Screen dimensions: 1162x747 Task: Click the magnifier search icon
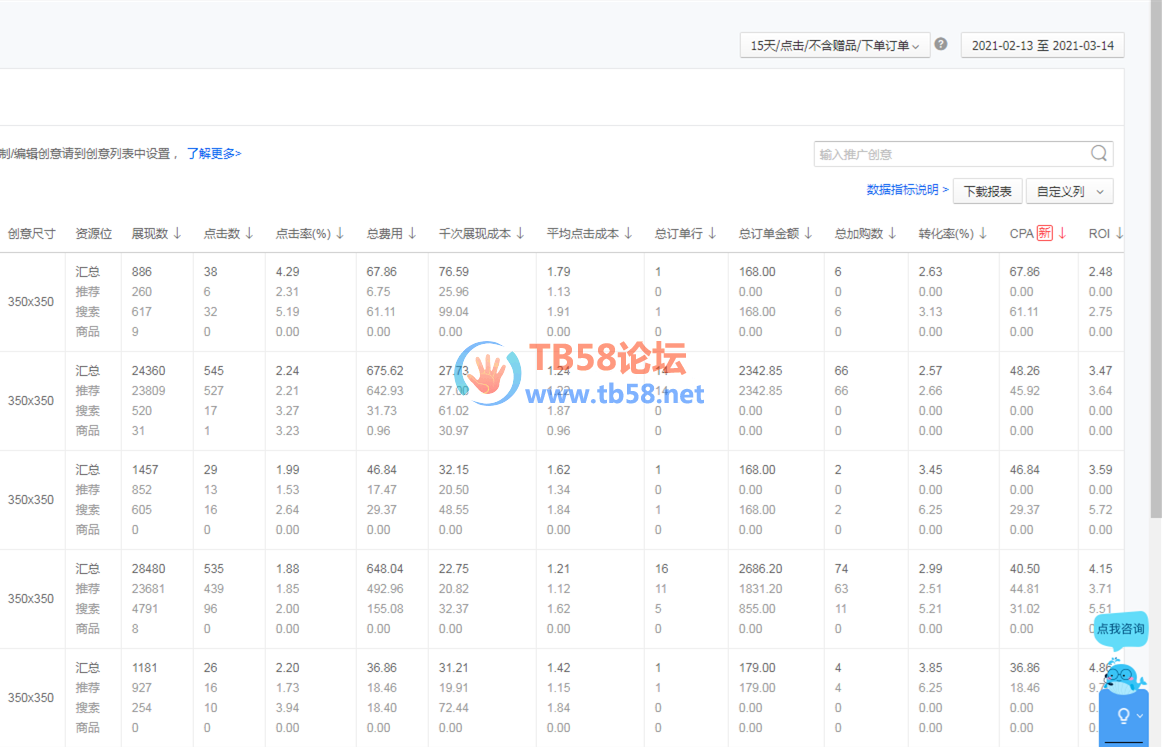coord(1099,153)
